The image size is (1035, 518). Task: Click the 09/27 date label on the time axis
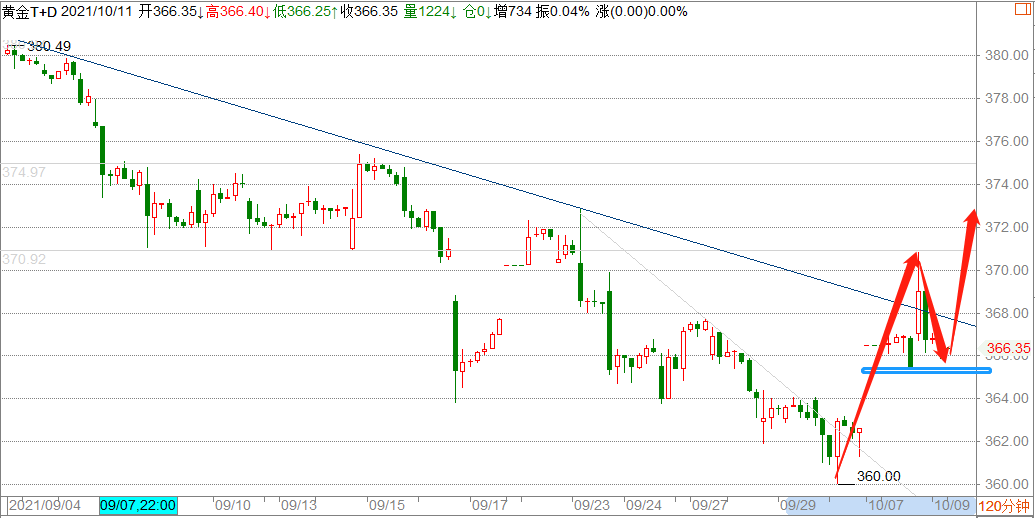click(x=709, y=507)
